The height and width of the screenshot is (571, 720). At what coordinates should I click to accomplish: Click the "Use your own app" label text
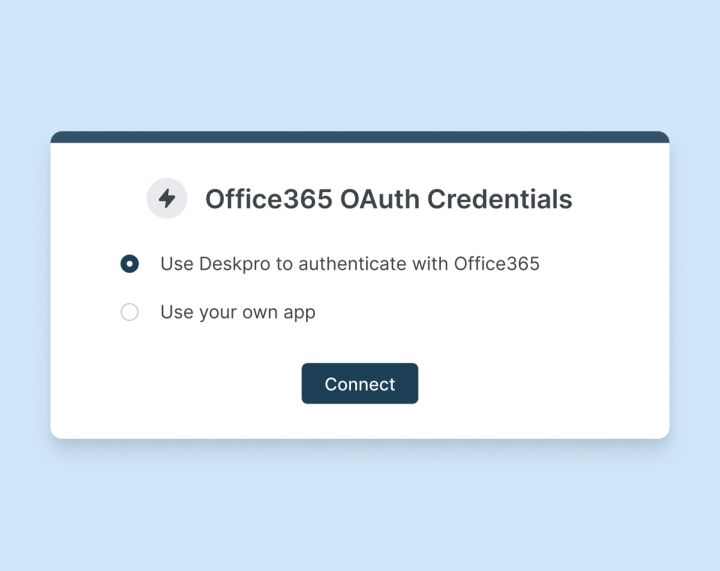tap(237, 312)
